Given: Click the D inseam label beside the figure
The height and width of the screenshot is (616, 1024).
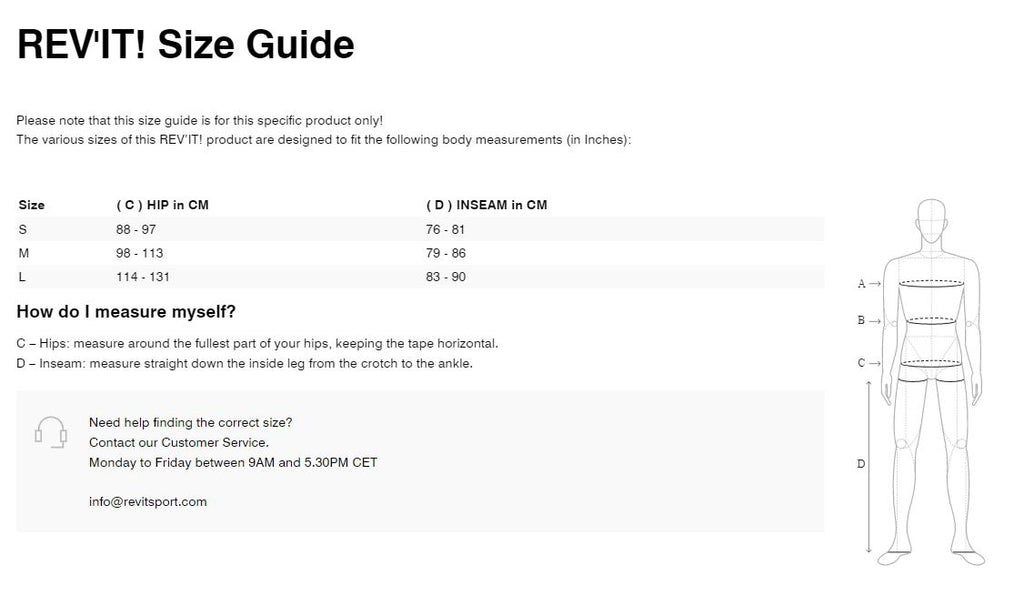Looking at the screenshot, I should coord(861,463).
